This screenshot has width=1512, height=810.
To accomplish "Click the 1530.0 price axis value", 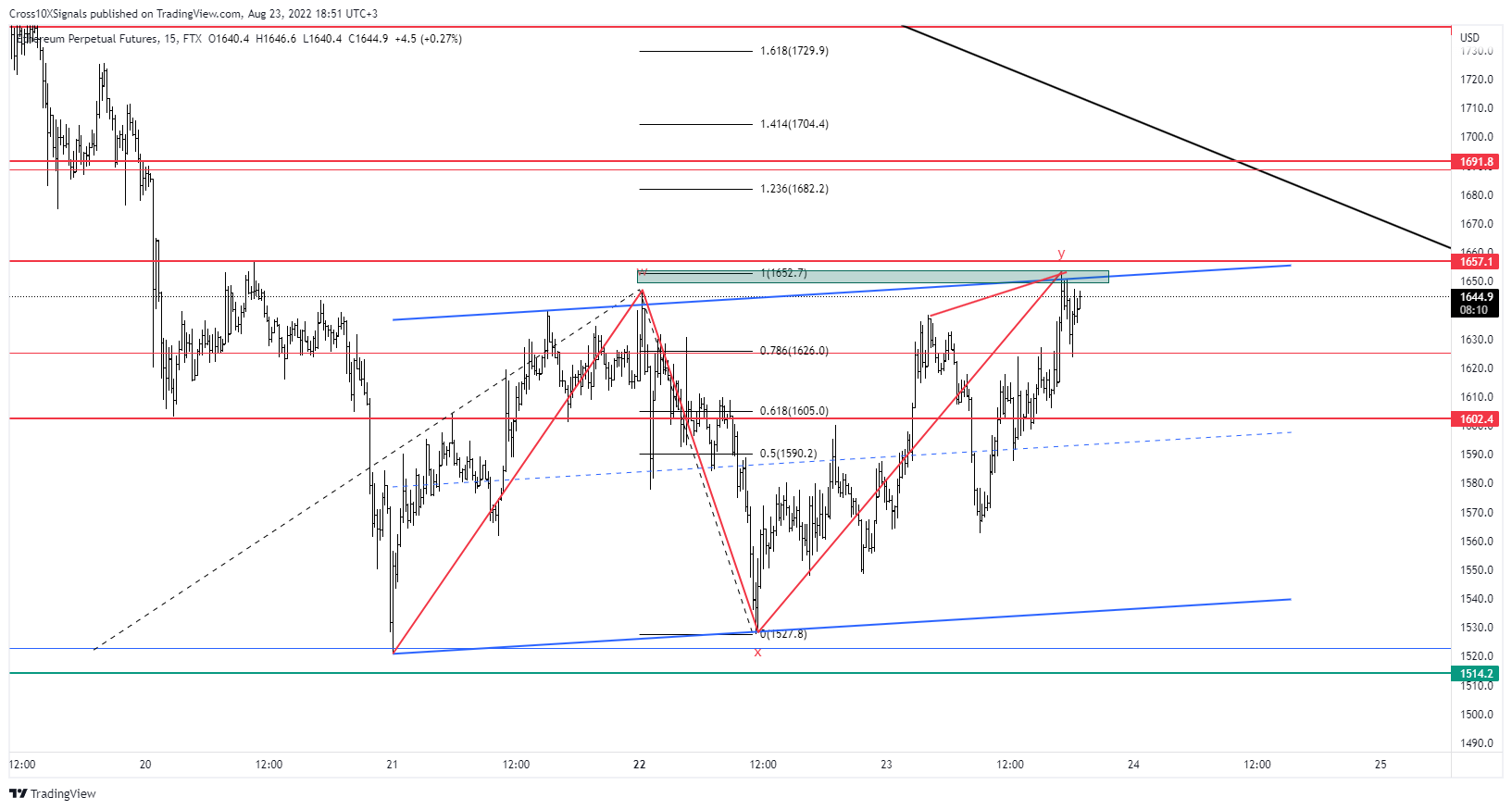I will click(x=1477, y=628).
